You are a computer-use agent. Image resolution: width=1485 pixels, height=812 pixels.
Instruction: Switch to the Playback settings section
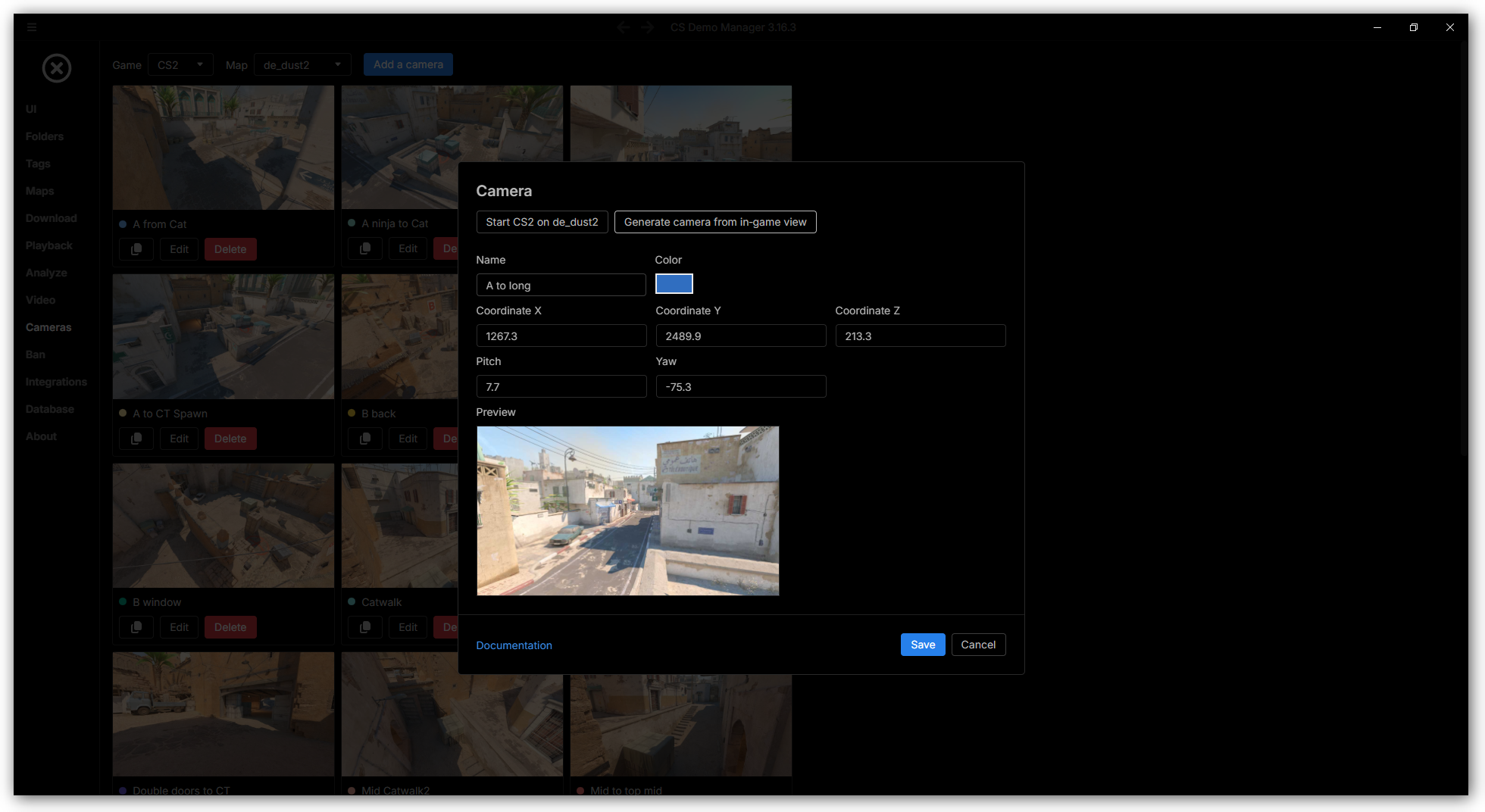pyautogui.click(x=49, y=245)
